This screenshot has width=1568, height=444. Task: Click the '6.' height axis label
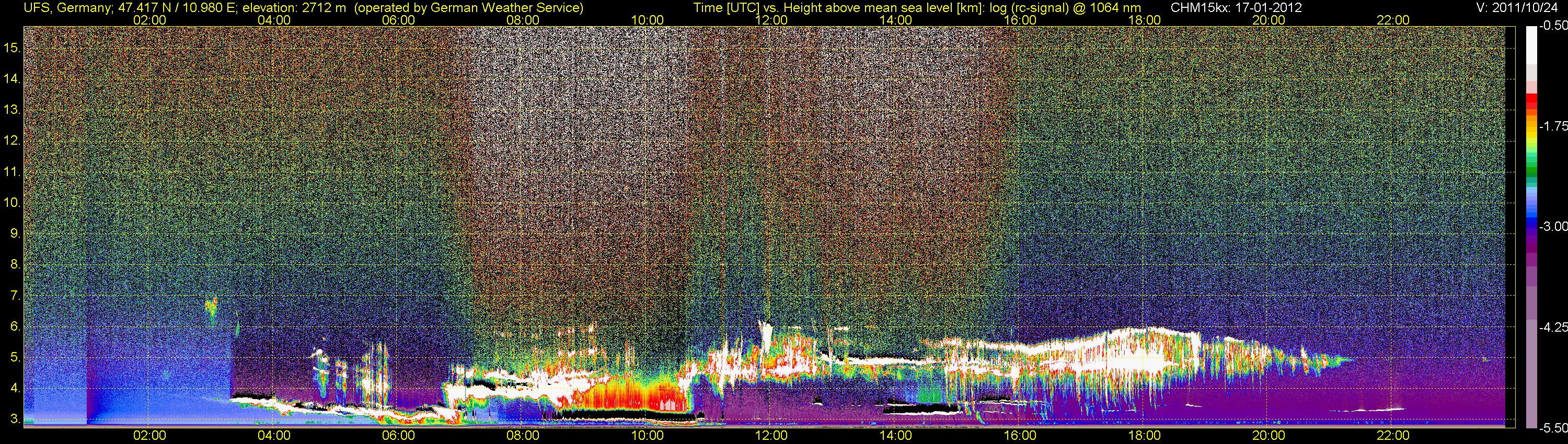(x=16, y=326)
